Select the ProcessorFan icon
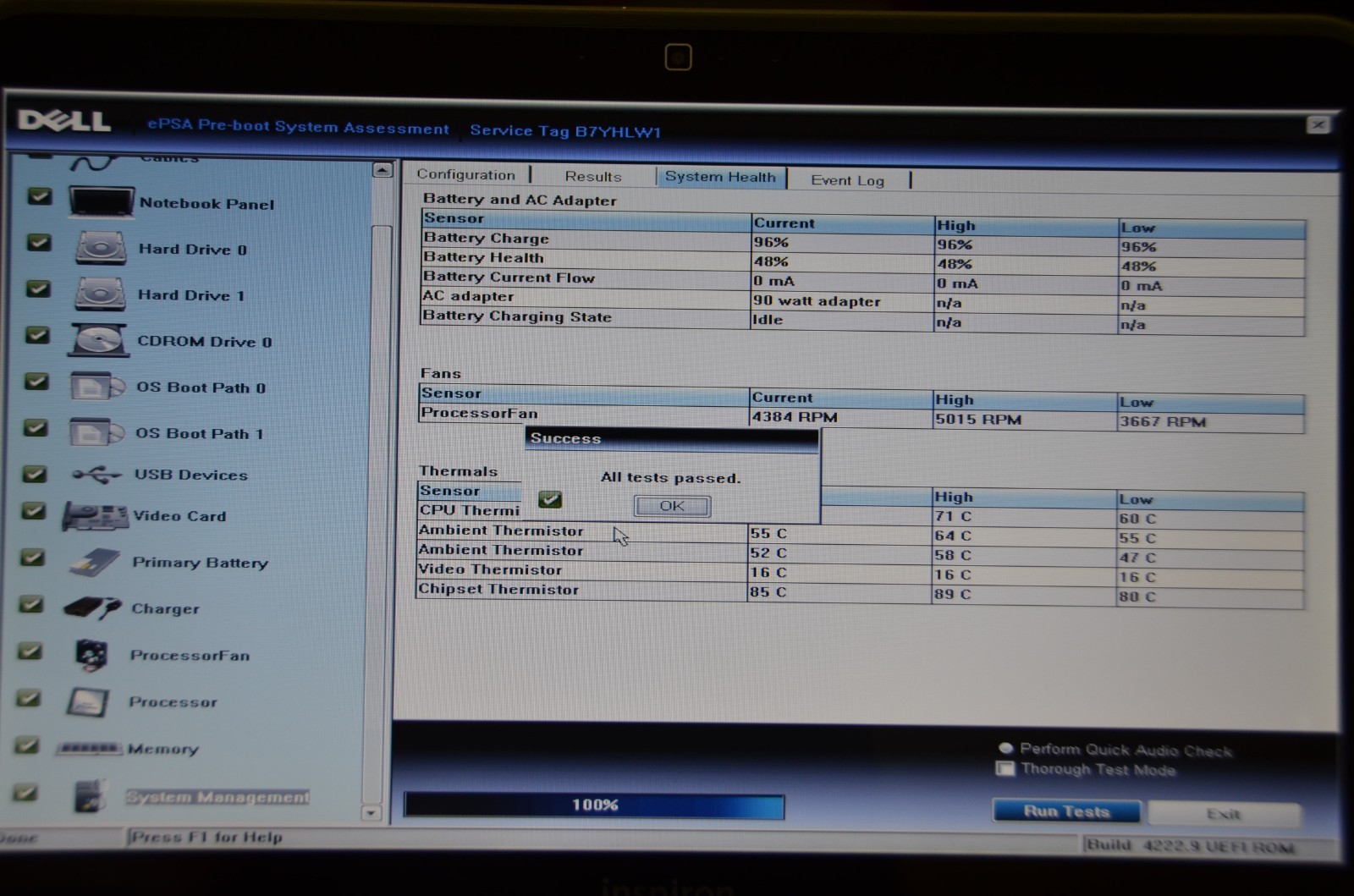 [91, 654]
